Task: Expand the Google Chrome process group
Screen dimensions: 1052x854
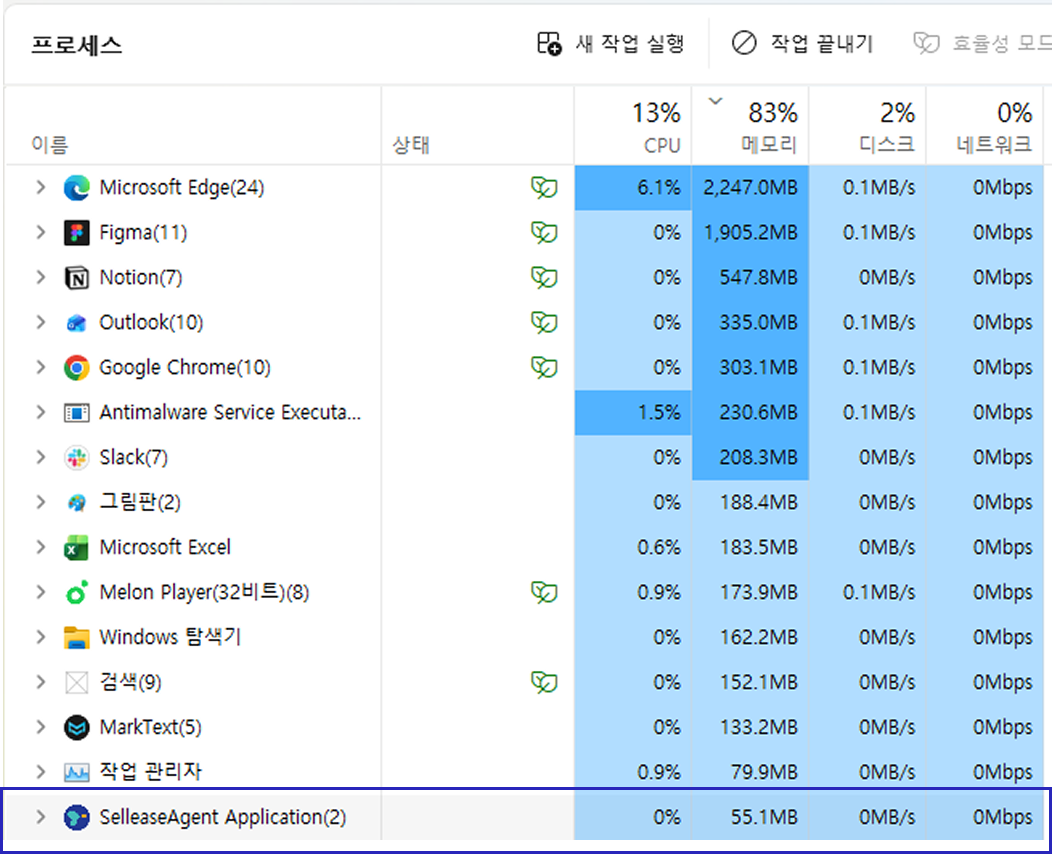Action: (40, 367)
